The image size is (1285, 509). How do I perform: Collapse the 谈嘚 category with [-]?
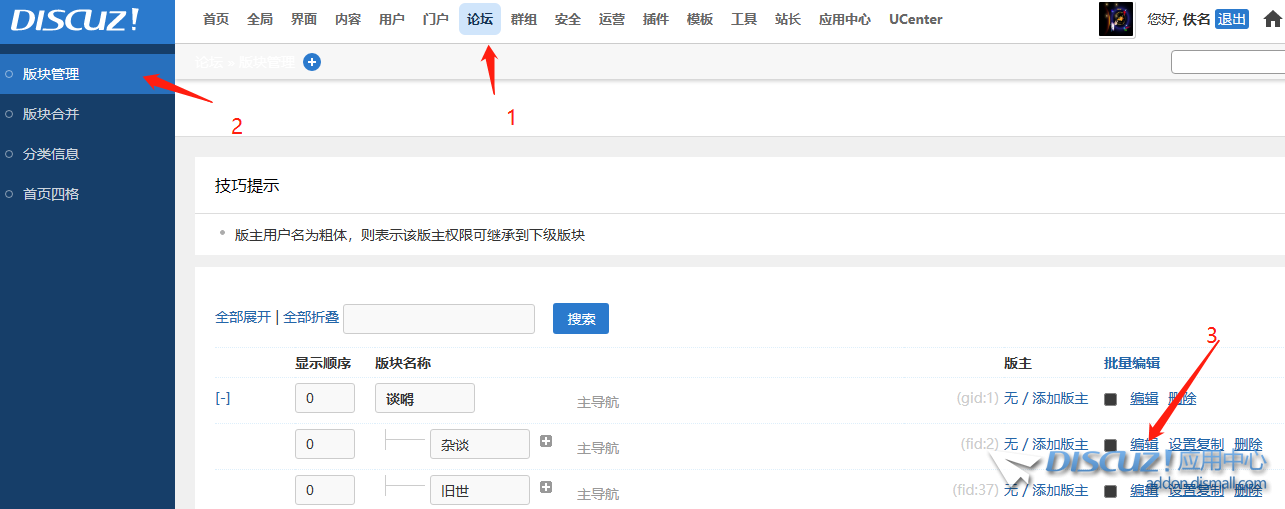coord(223,398)
